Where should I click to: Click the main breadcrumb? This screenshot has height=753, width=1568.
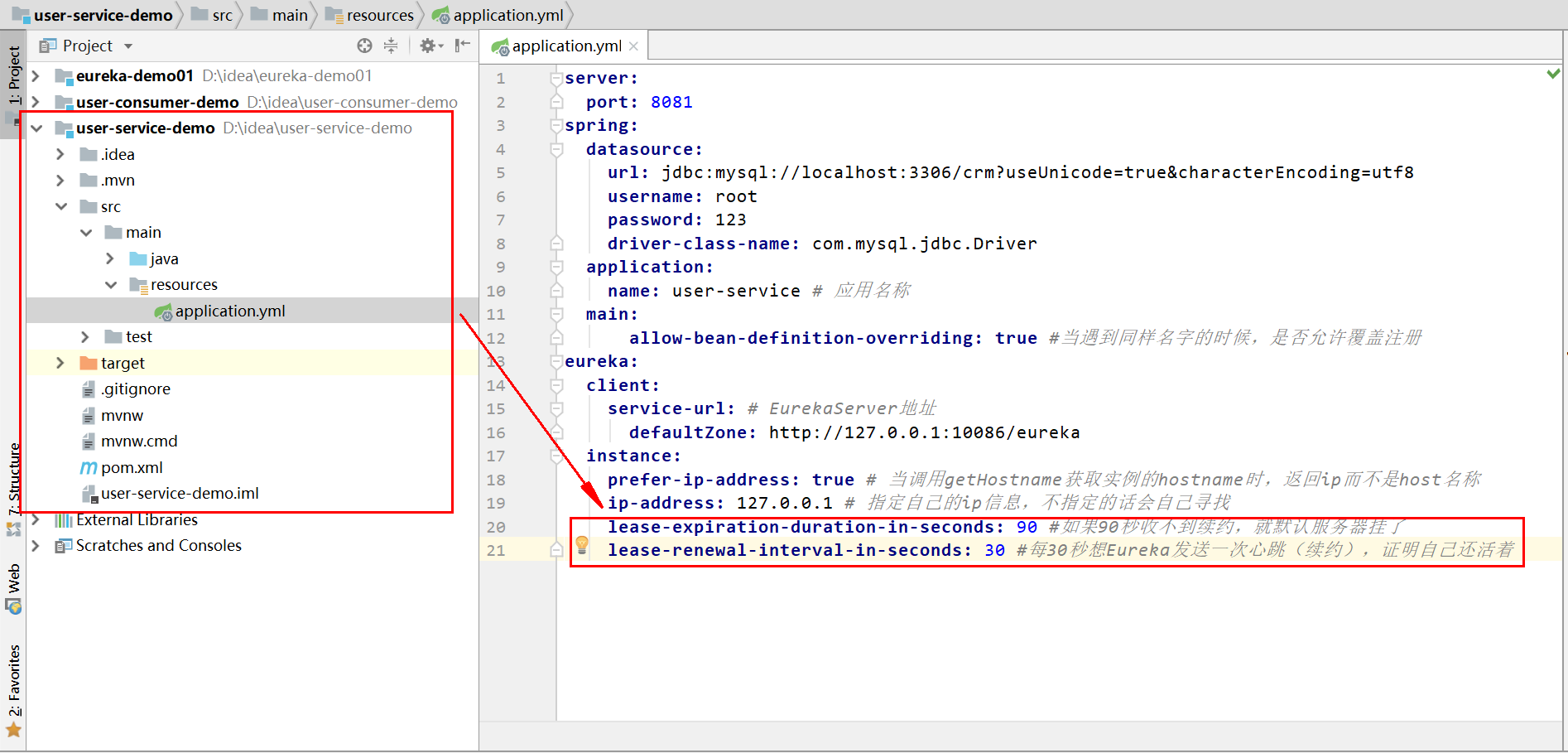click(280, 15)
